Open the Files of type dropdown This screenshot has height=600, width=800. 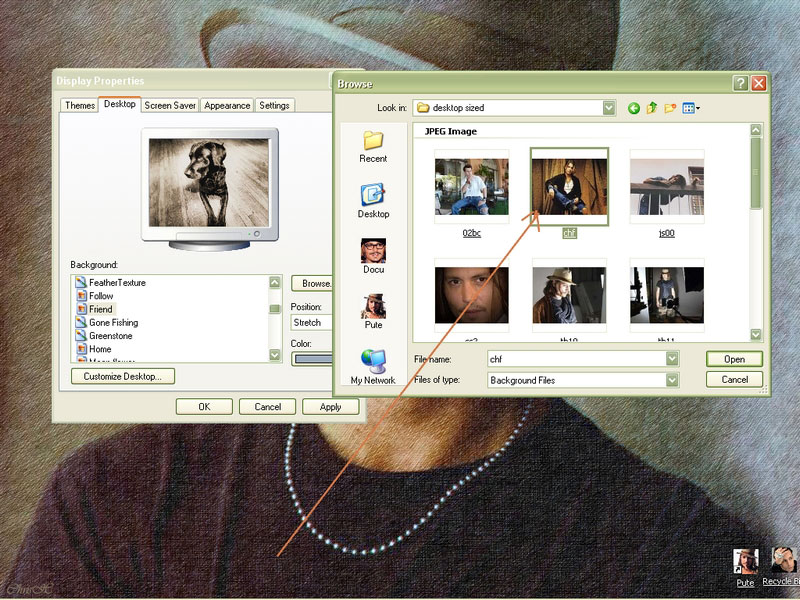tap(672, 380)
